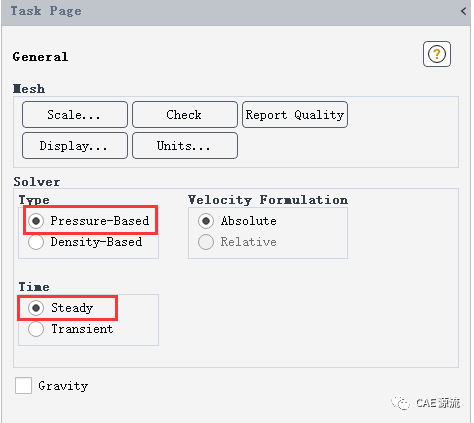The height and width of the screenshot is (423, 474).
Task: Open the mesh Display... dialog
Action: (75, 146)
